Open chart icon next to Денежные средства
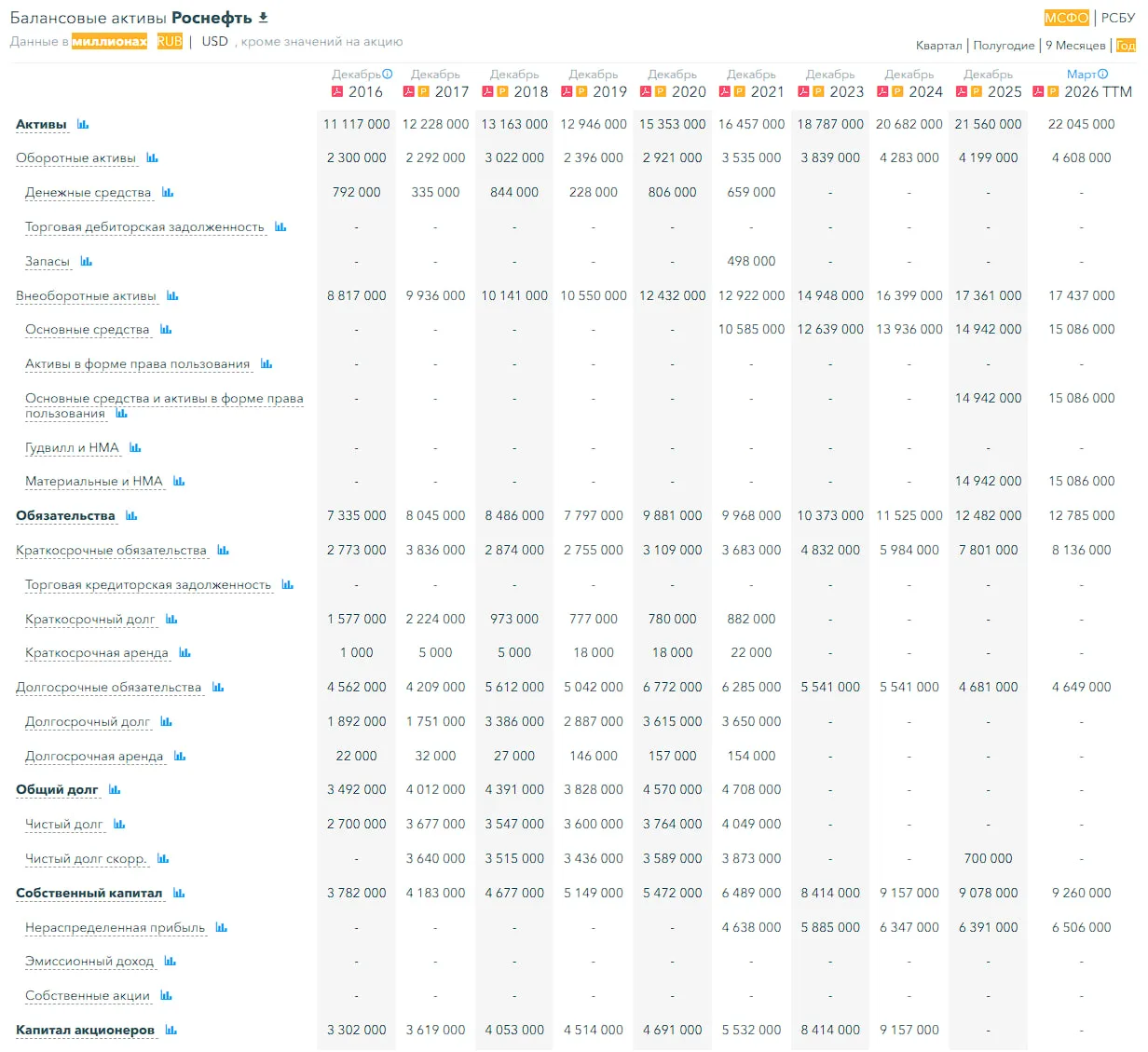This screenshot has width=1148, height=1052. tap(168, 193)
